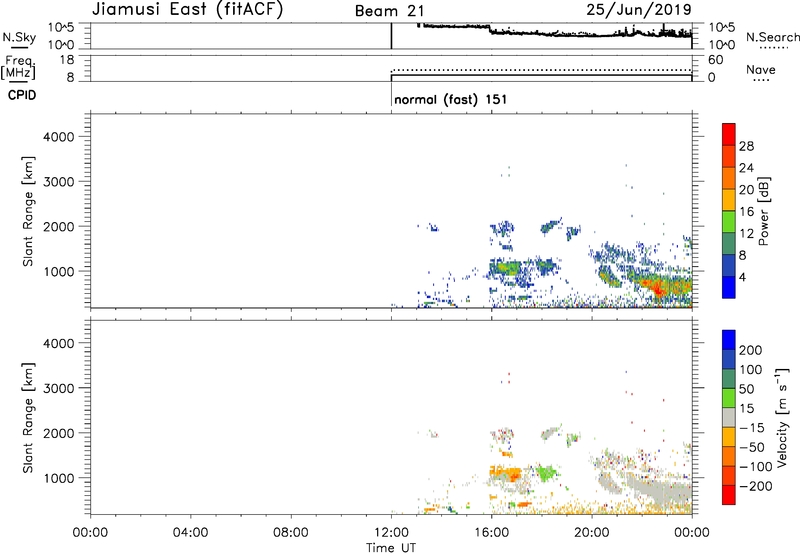The height and width of the screenshot is (554, 800).
Task: Click the 'Power [dB]' colorbar label
Action: coord(764,211)
